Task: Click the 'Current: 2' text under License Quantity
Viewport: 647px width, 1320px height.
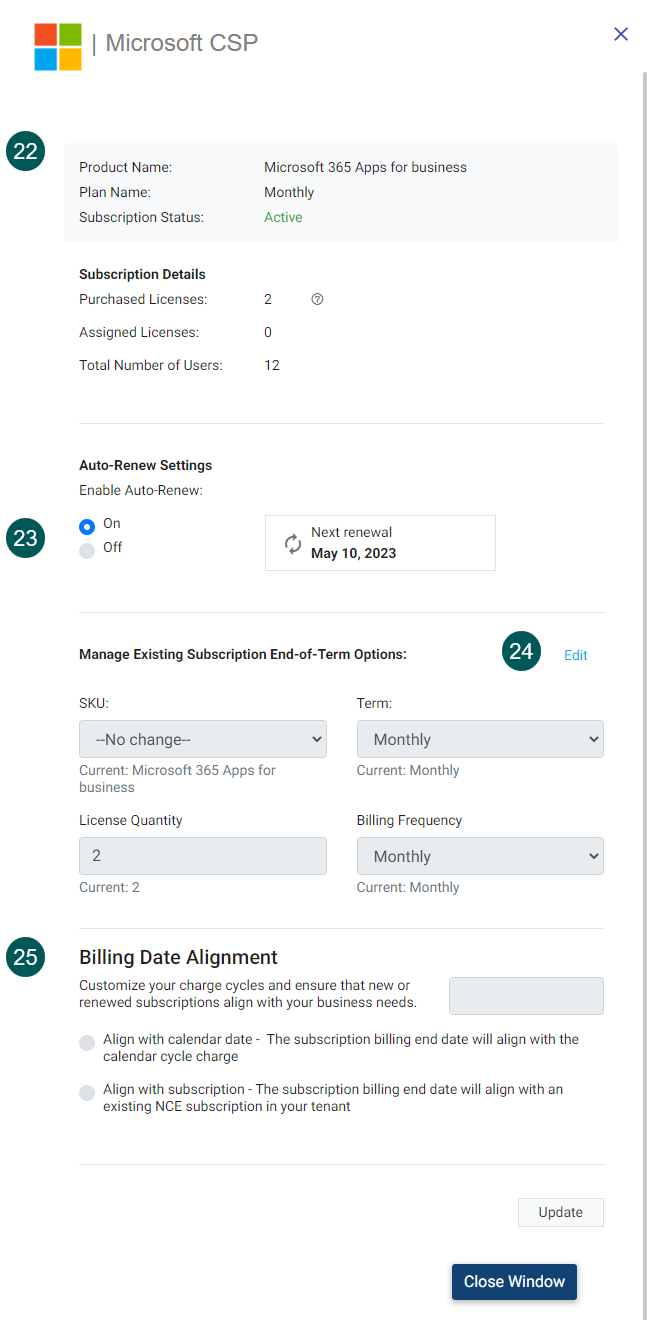Action: 109,887
